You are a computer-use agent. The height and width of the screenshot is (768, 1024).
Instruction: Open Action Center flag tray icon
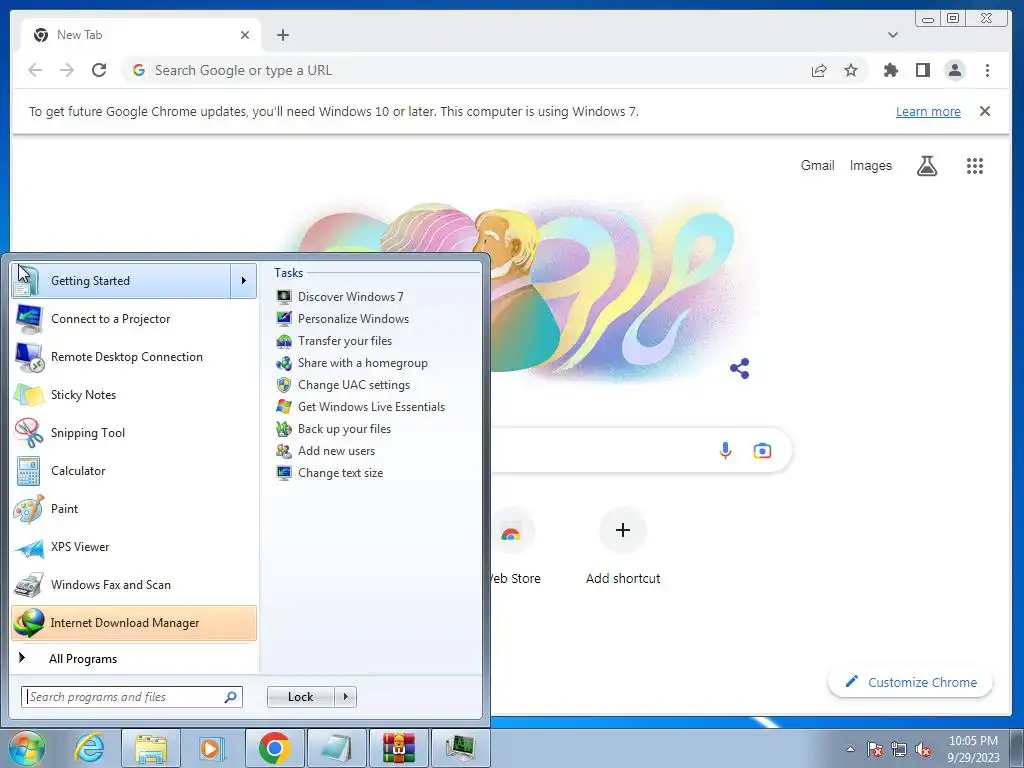click(875, 749)
